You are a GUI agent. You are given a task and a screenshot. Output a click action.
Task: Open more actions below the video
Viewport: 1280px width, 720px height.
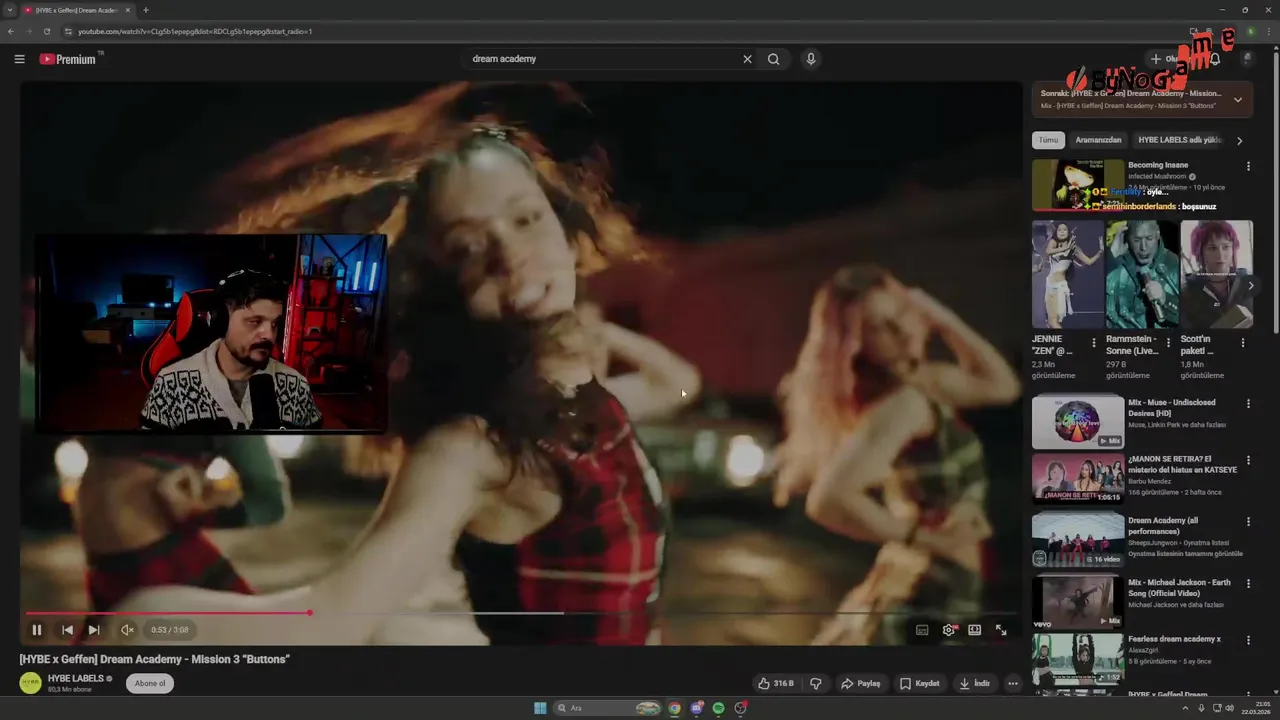point(1013,684)
